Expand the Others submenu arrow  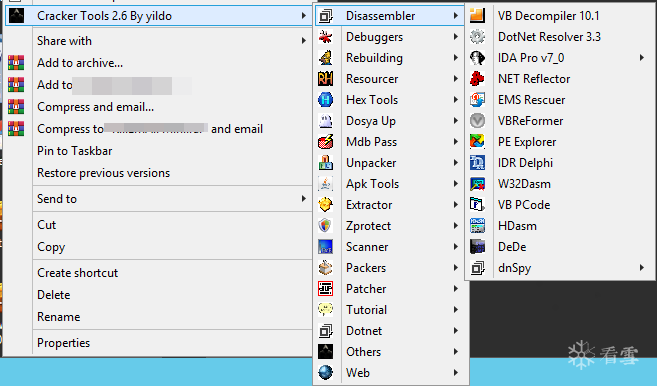coord(455,351)
